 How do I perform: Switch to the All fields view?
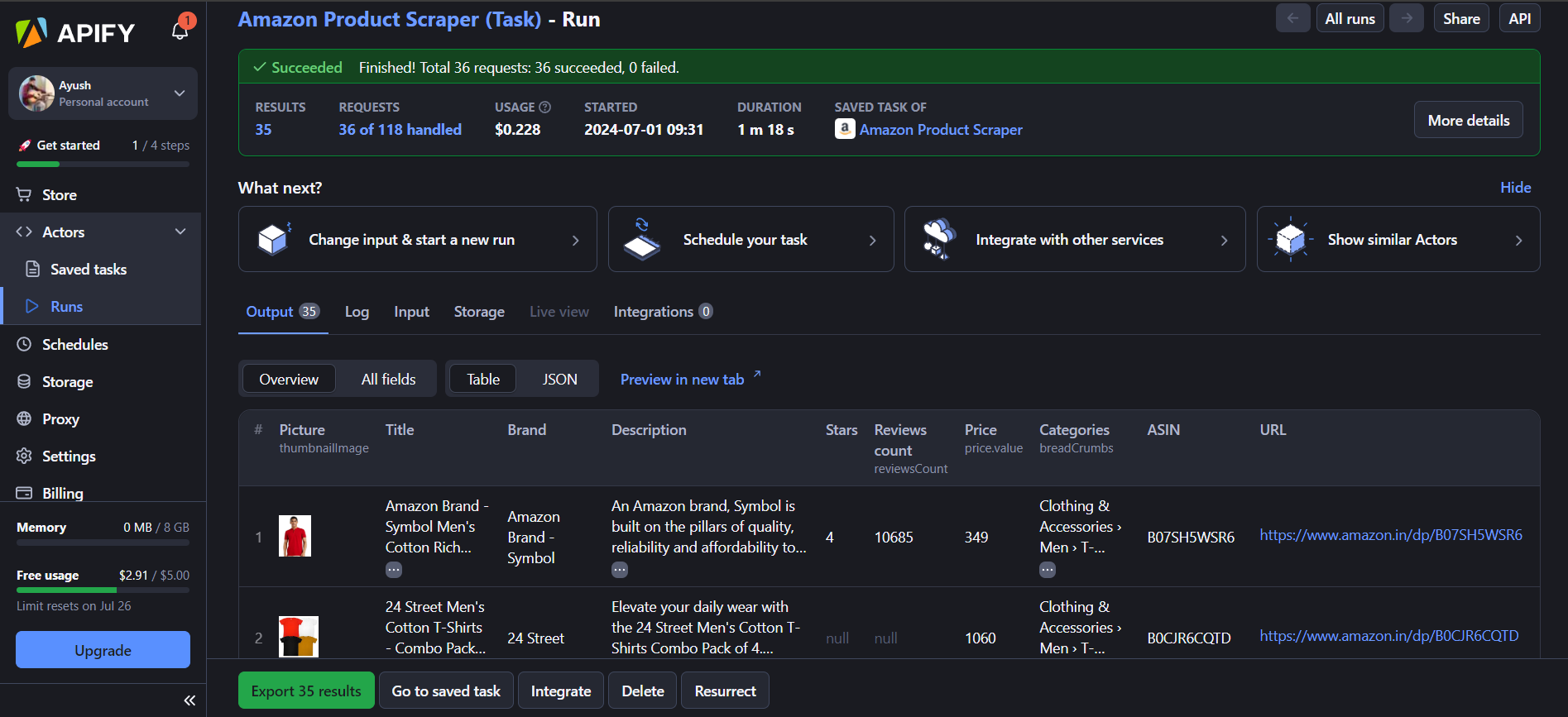pyautogui.click(x=388, y=379)
